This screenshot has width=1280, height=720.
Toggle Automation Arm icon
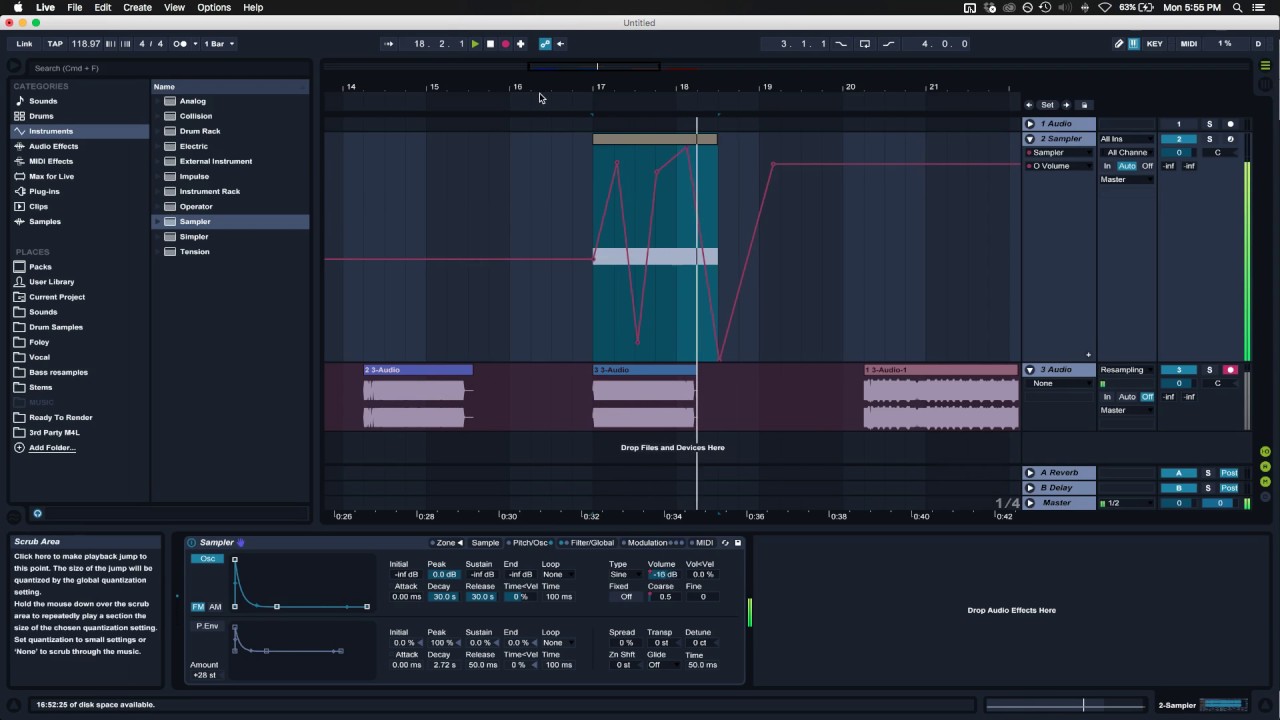545,44
